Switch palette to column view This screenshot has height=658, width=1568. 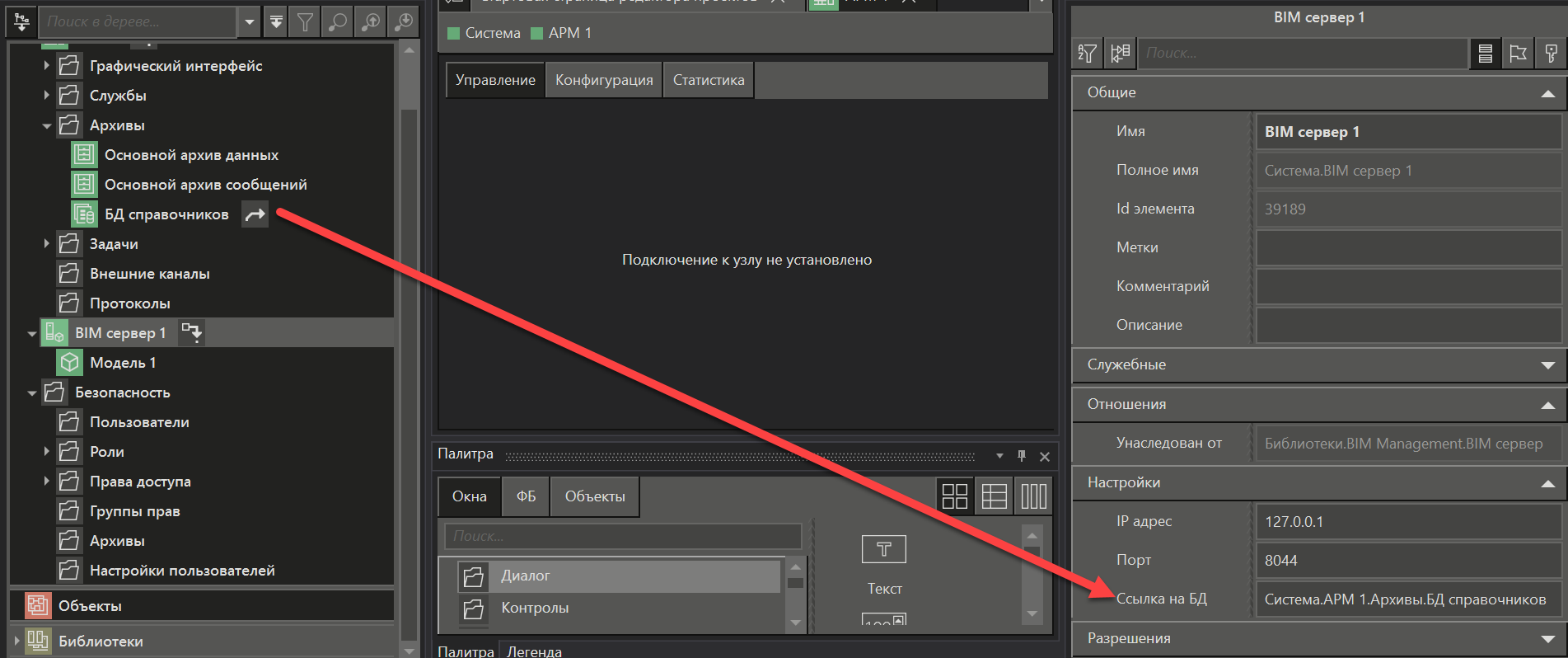pos(1033,496)
